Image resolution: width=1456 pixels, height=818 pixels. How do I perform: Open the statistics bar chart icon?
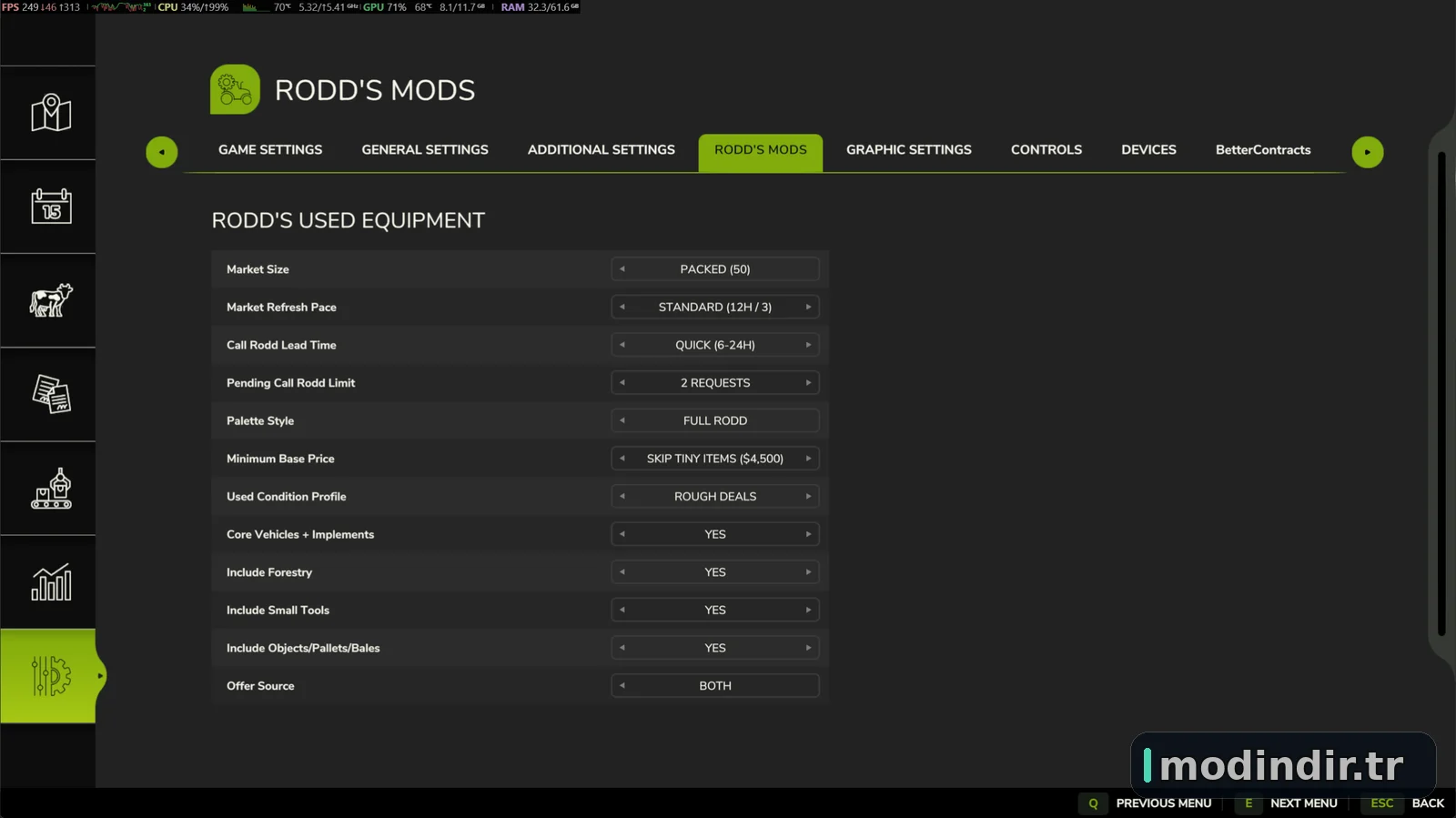51,582
